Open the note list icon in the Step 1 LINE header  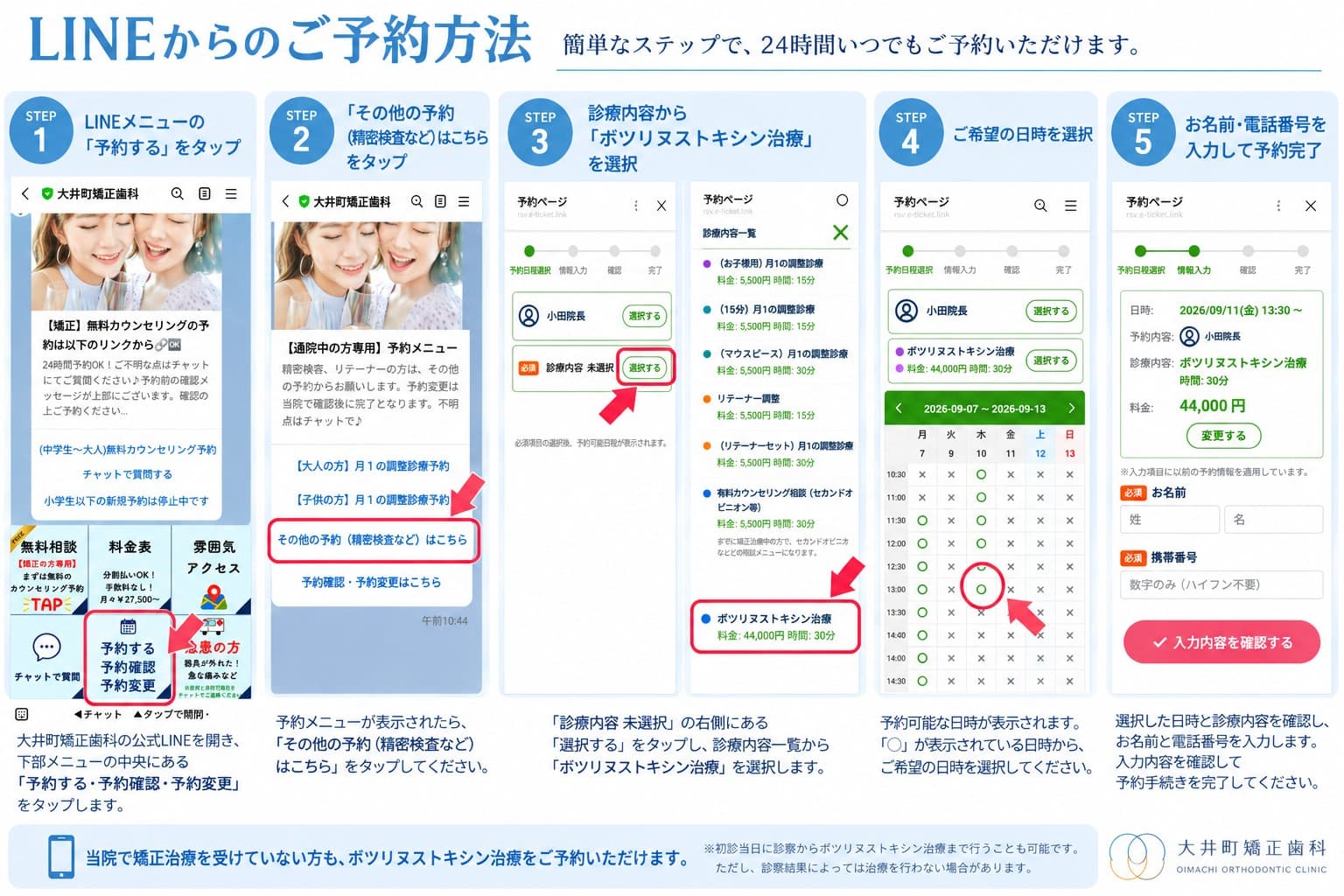pyautogui.click(x=205, y=193)
